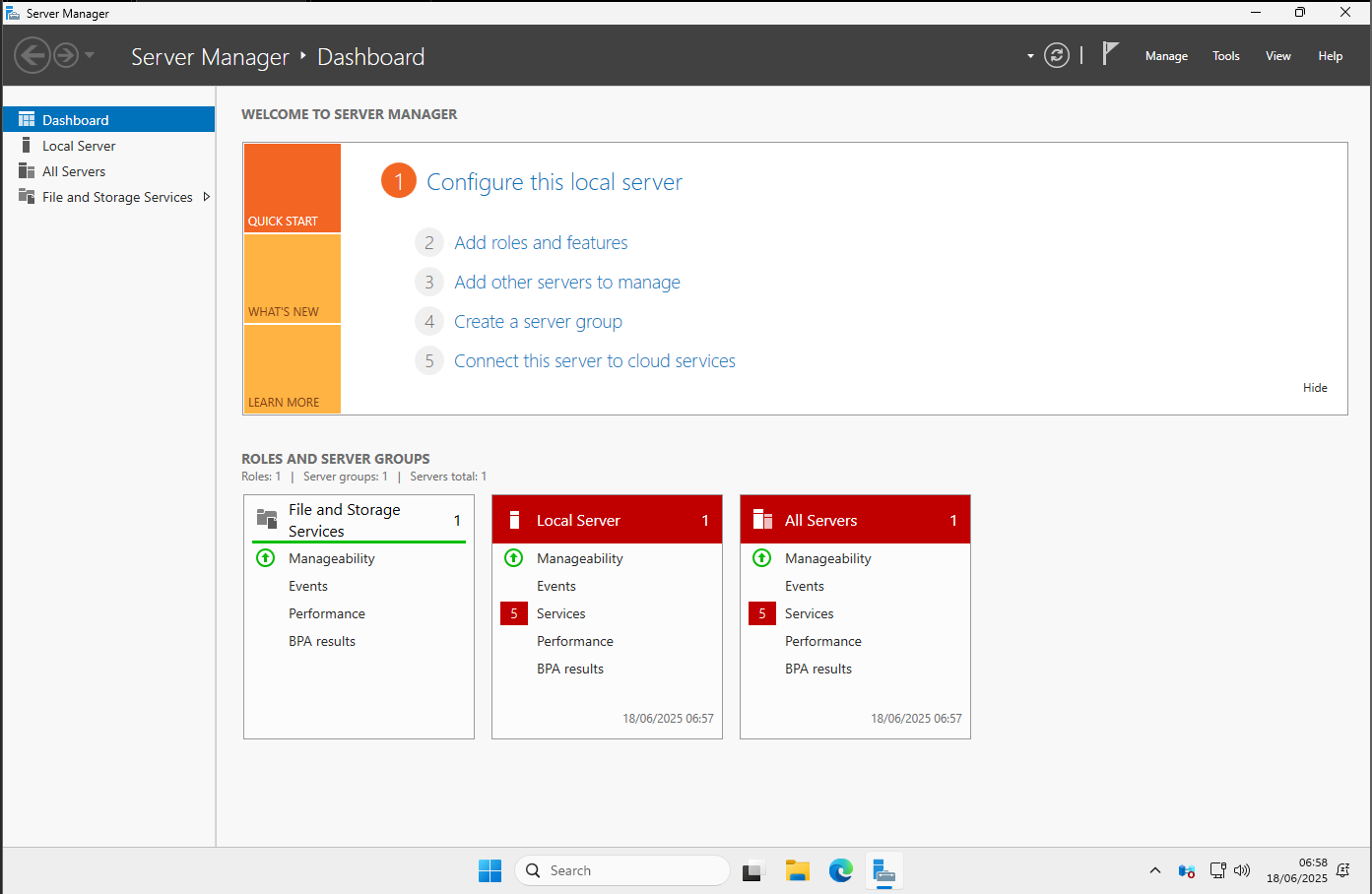Click the Server Manager taskbar icon
The image size is (1372, 894).
883,870
